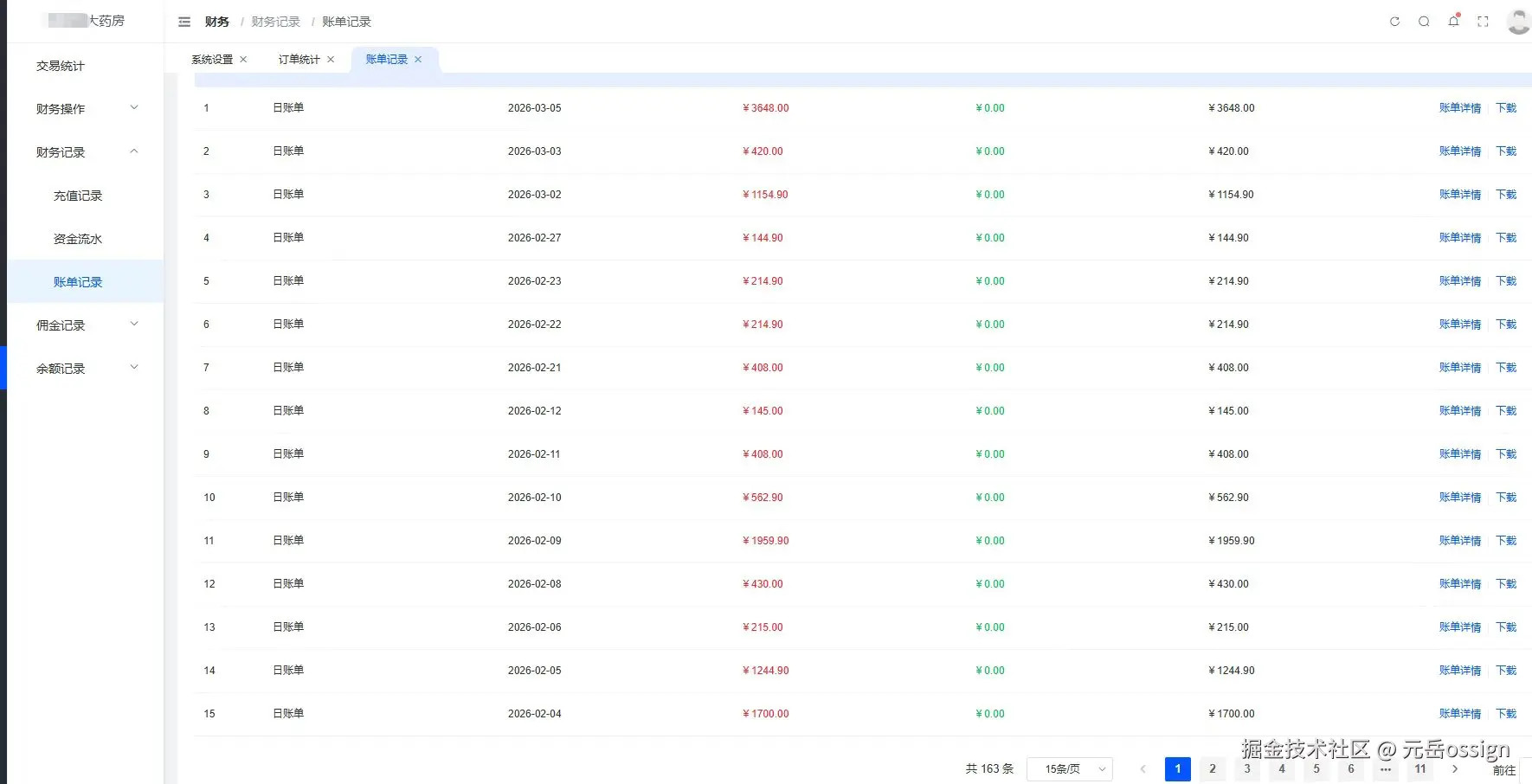Open 账单详情 for 2026-02-27 bill
The width and height of the screenshot is (1532, 784).
coord(1460,238)
